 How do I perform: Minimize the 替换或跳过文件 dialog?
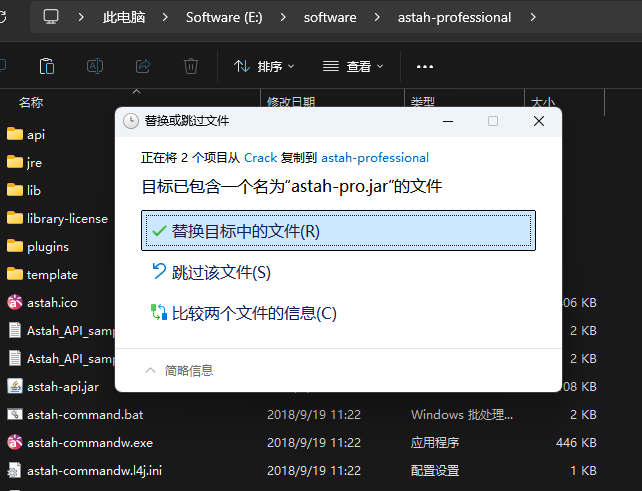tap(448, 121)
